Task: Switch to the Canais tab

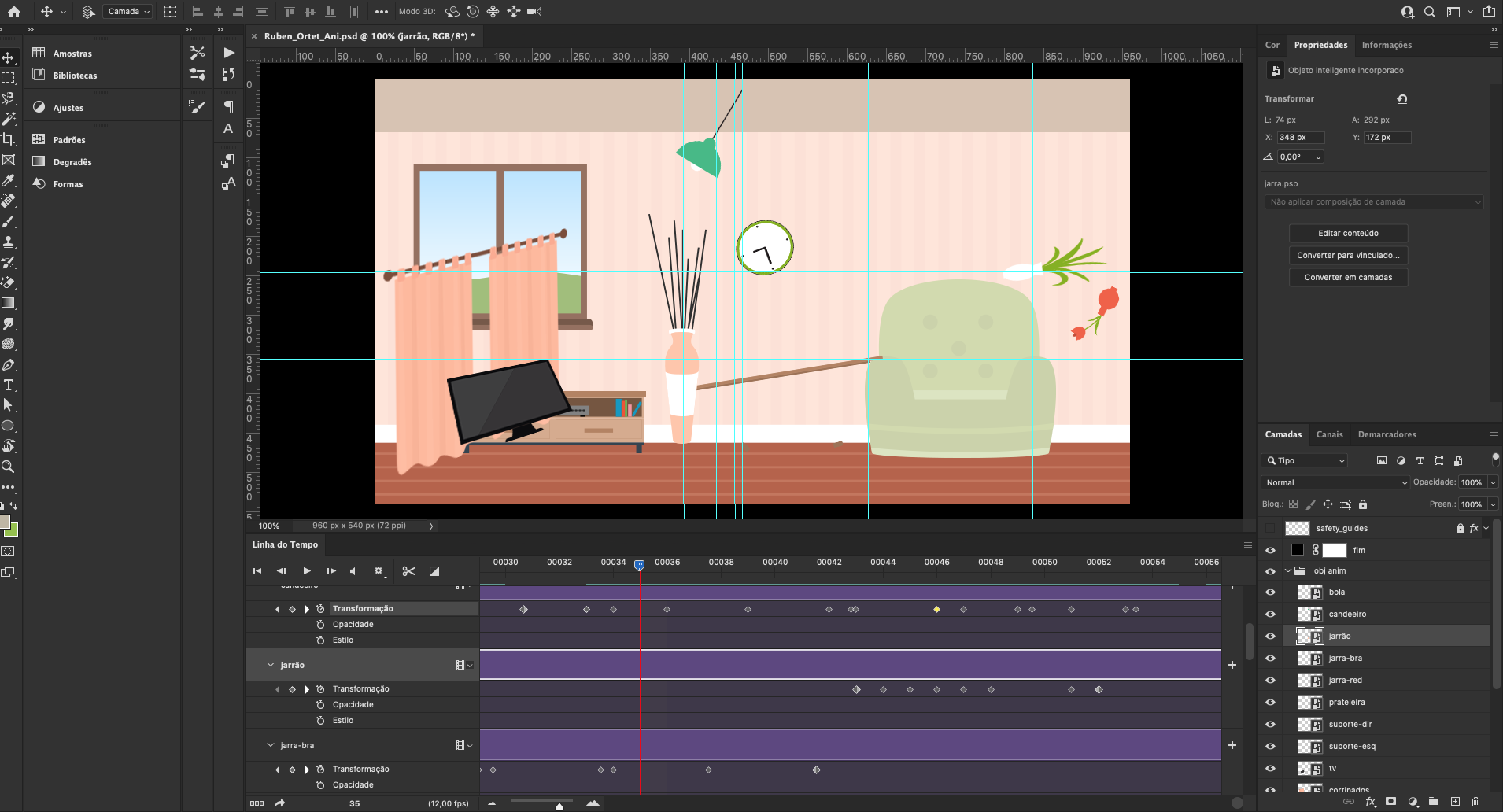Action: (x=1329, y=434)
